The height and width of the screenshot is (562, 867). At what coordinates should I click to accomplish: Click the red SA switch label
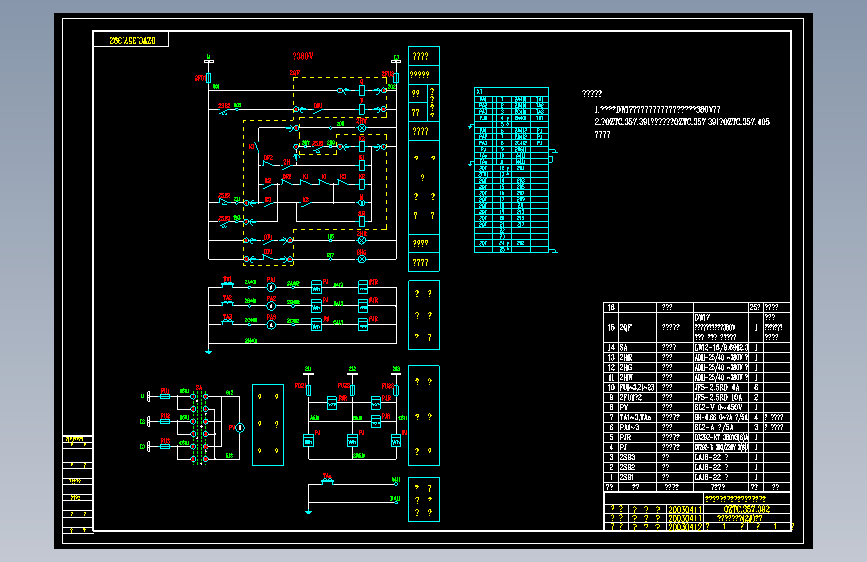pos(199,387)
